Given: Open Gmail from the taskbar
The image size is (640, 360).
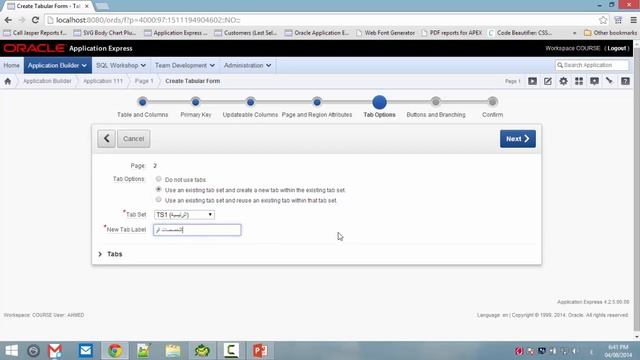Looking at the screenshot, I should point(55,351).
